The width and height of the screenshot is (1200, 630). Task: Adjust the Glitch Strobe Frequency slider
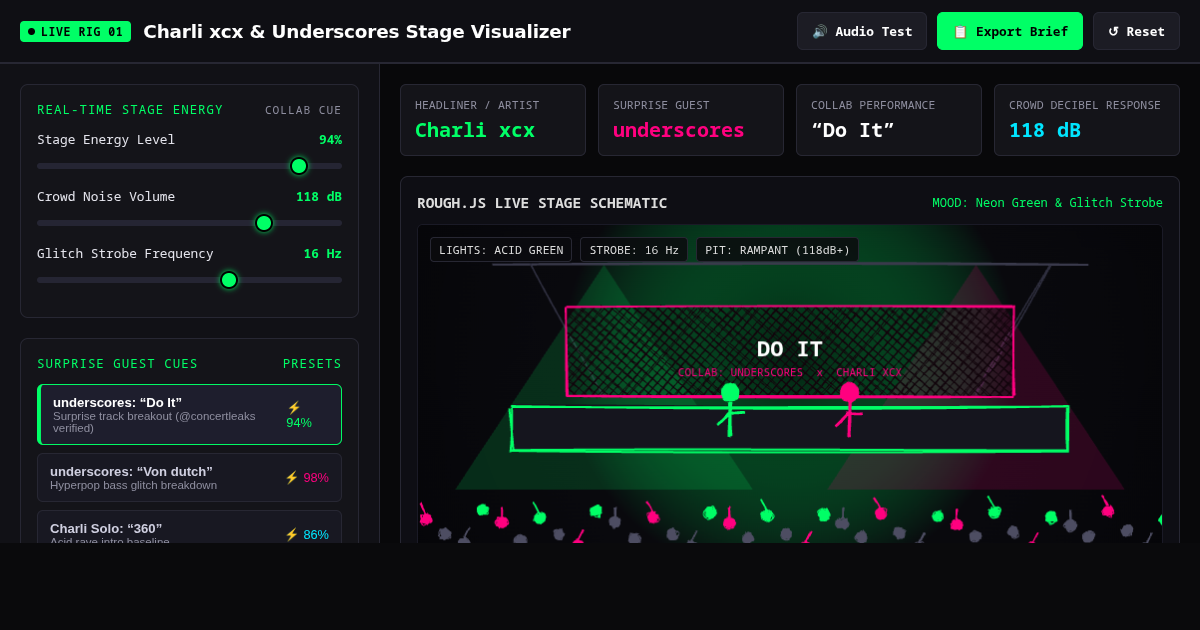[189, 280]
